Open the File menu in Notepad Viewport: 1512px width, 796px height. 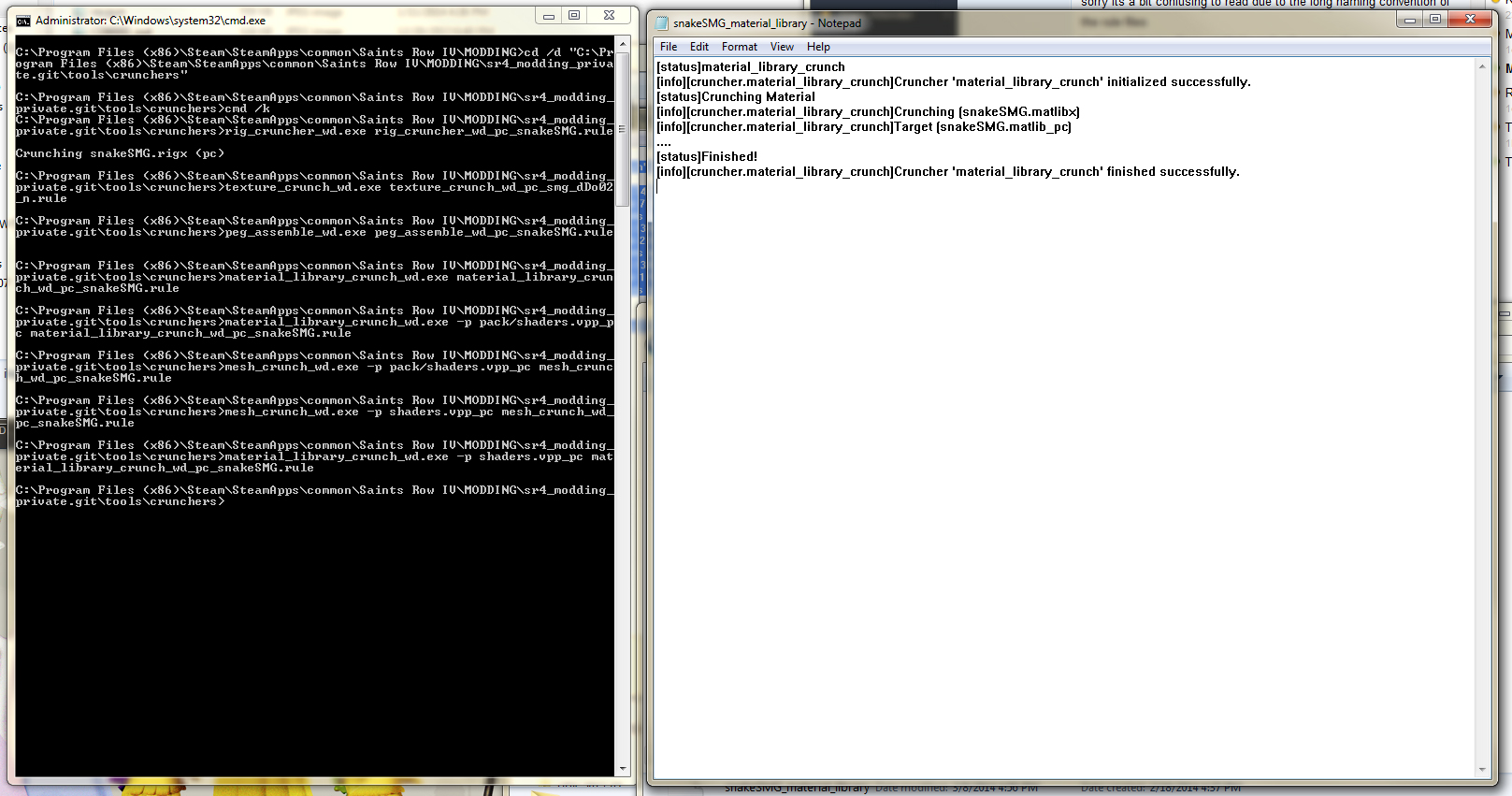[x=669, y=47]
